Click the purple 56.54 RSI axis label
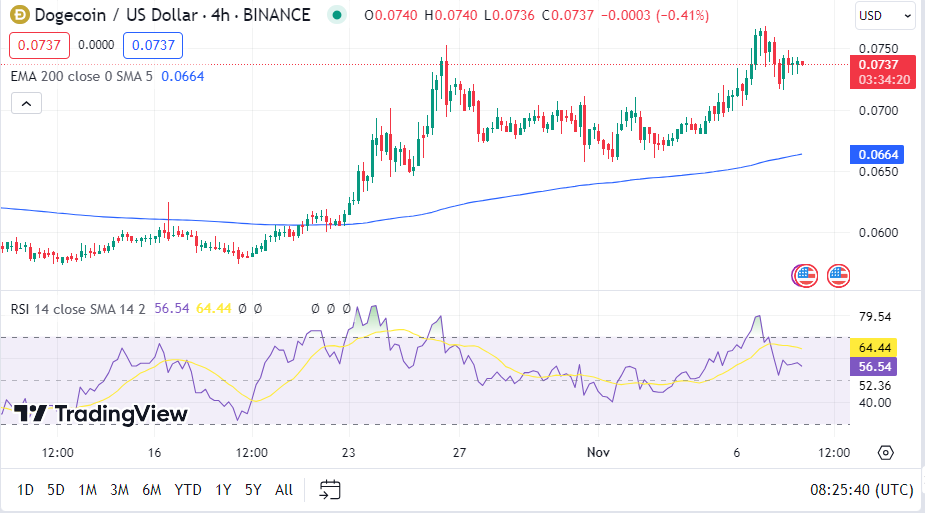This screenshot has height=513, width=925. [874, 367]
